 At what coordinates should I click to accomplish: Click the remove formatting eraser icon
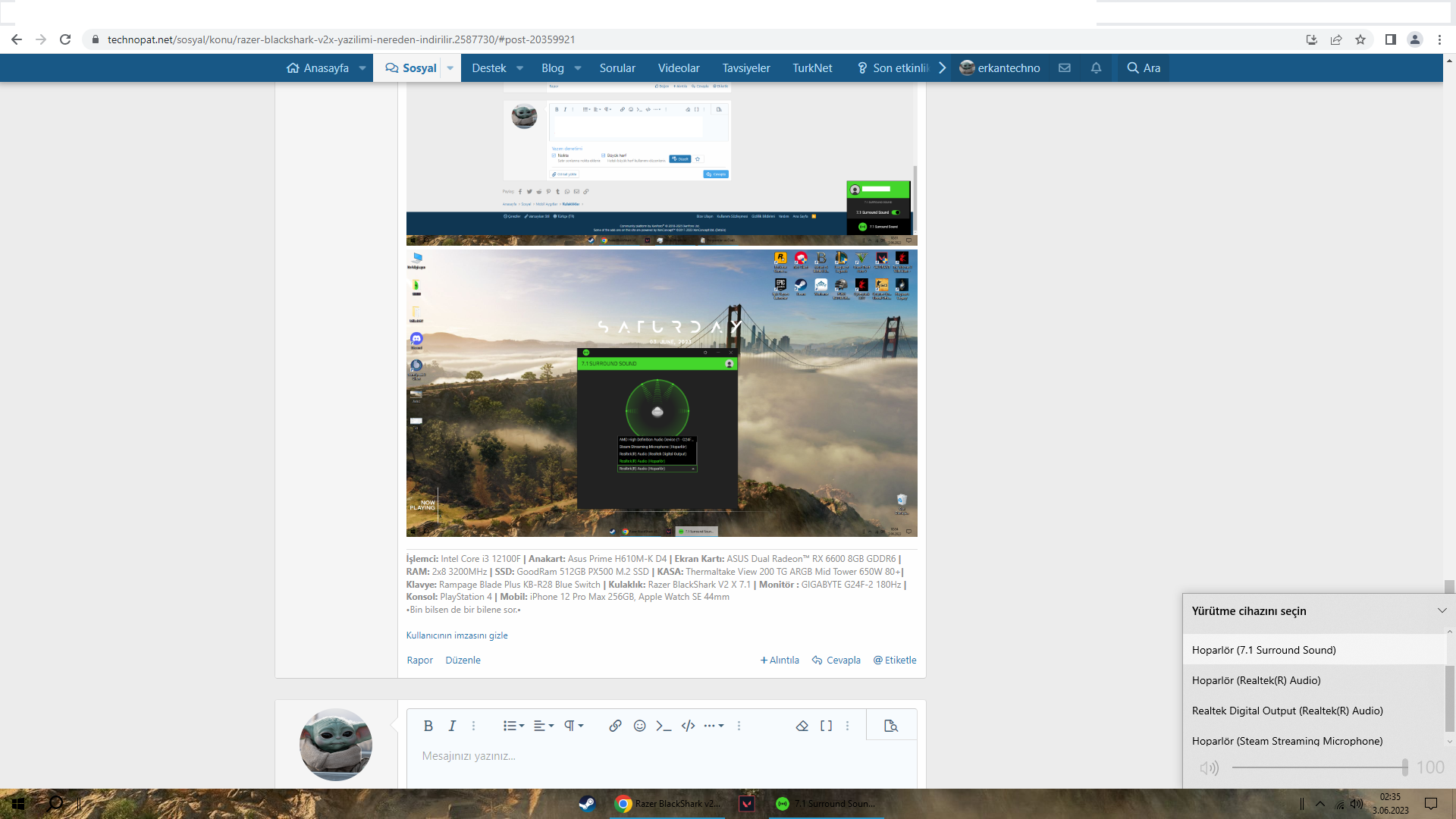click(802, 726)
